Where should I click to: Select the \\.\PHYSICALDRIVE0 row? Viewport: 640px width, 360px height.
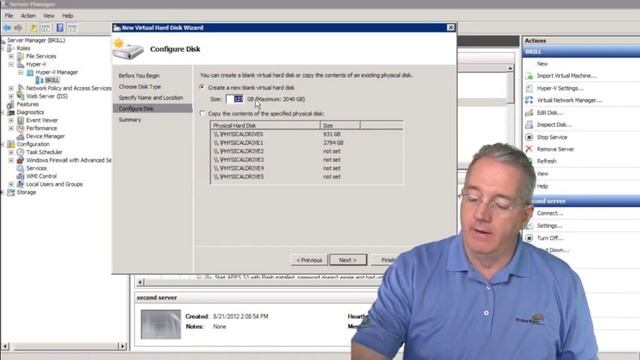[x=307, y=134]
